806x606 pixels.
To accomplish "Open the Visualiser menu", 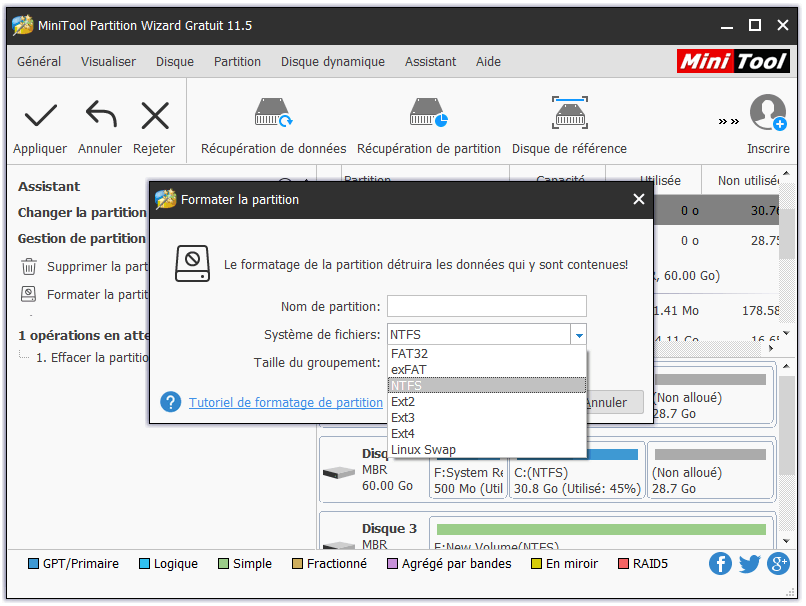I will click(108, 62).
